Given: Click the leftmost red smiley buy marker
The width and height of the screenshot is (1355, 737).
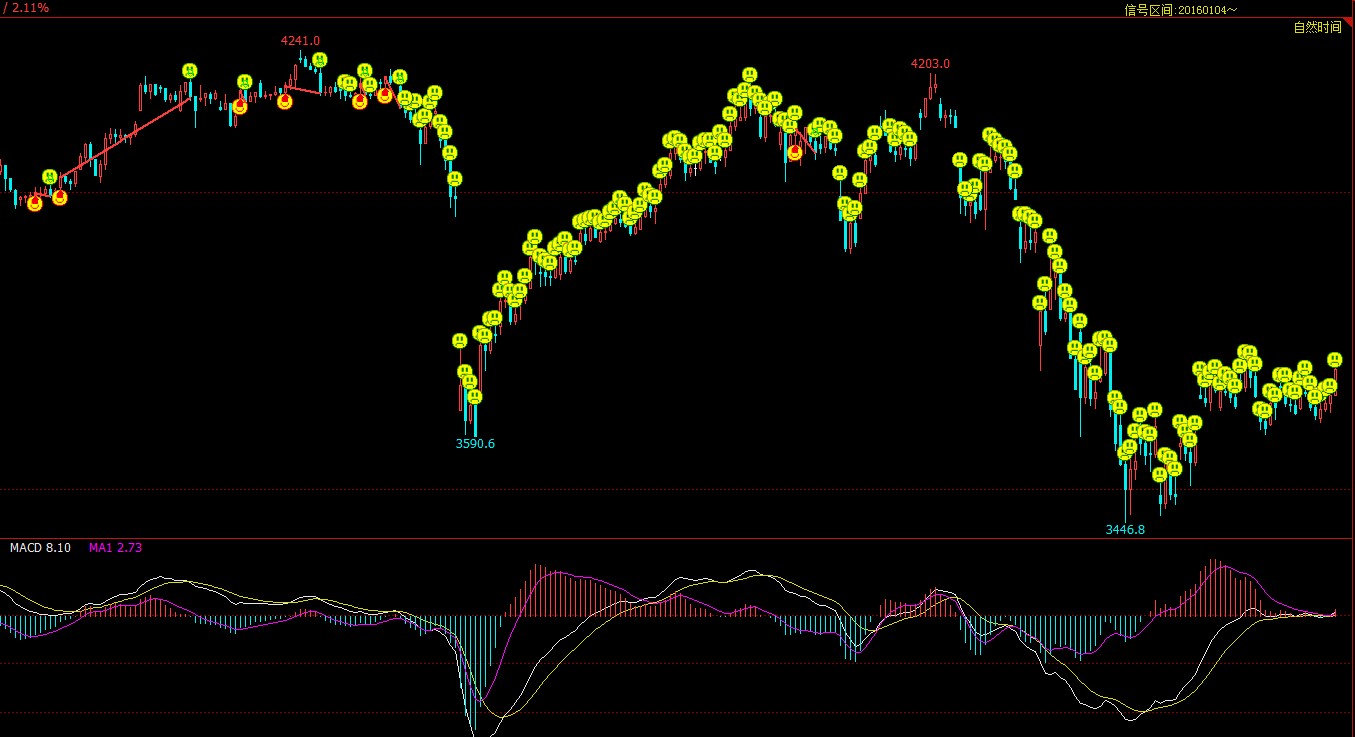Looking at the screenshot, I should [x=35, y=204].
